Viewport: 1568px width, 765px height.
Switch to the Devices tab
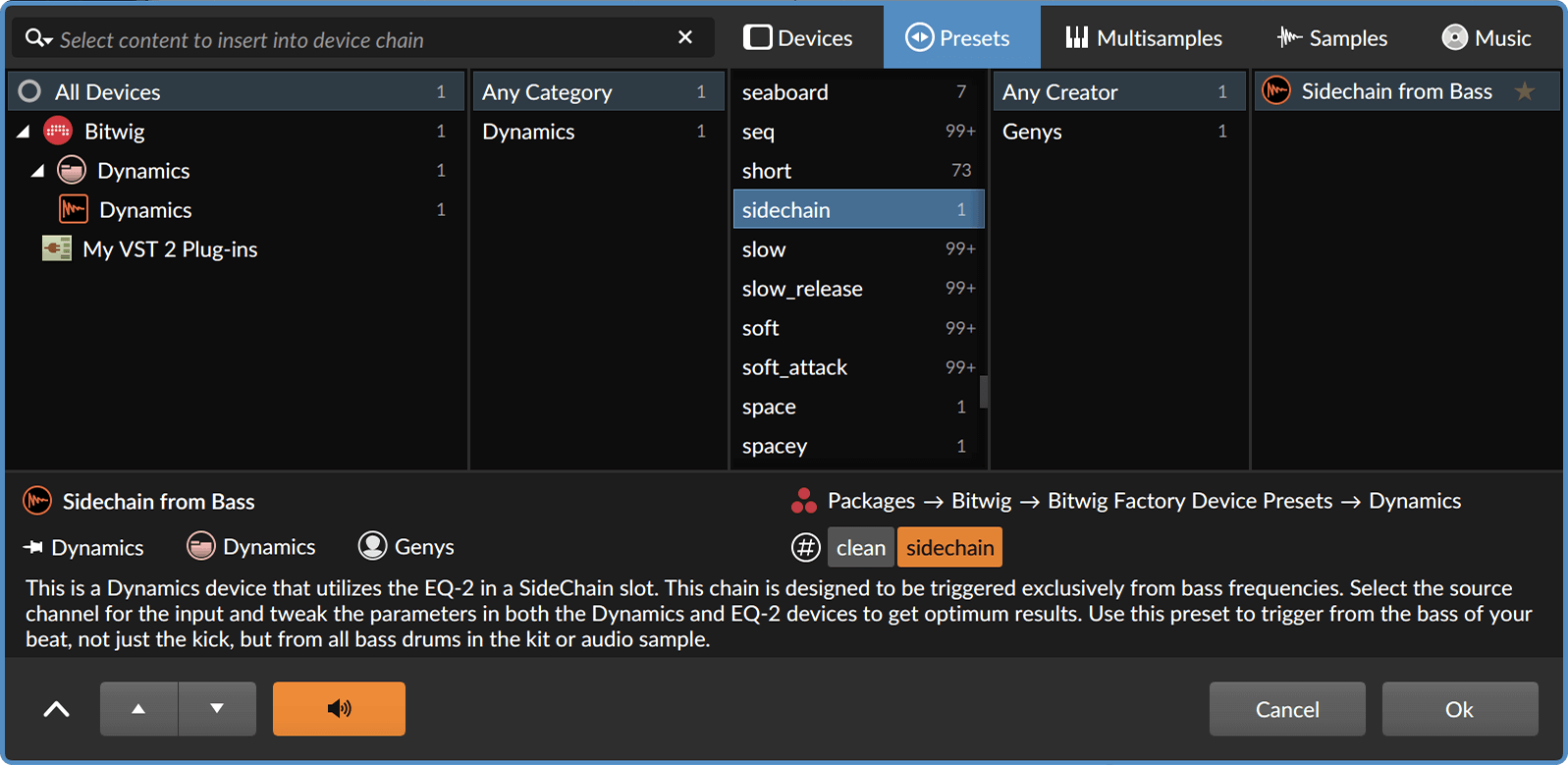tap(798, 37)
